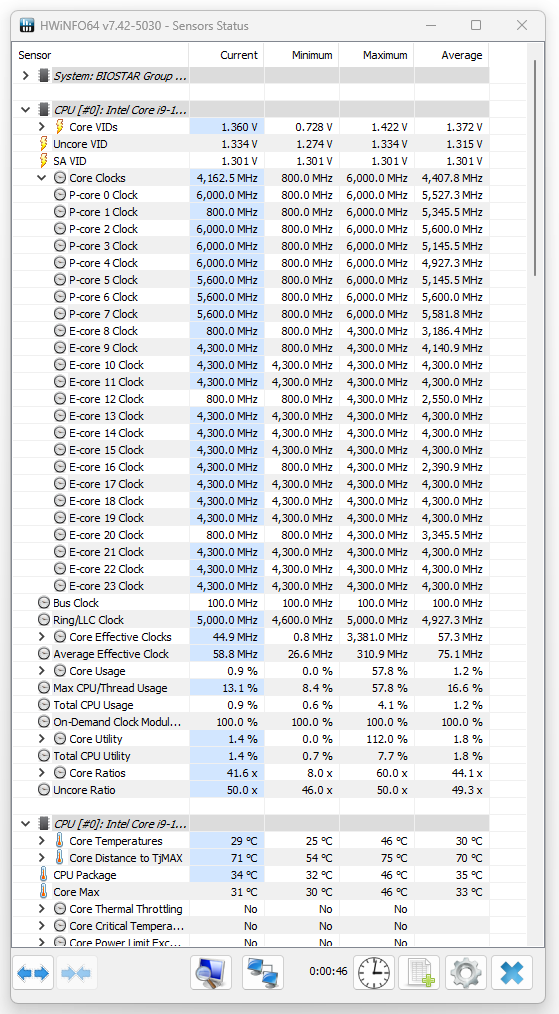Image resolution: width=559 pixels, height=1014 pixels.
Task: Expand the Core Temperatures row
Action: [42, 841]
